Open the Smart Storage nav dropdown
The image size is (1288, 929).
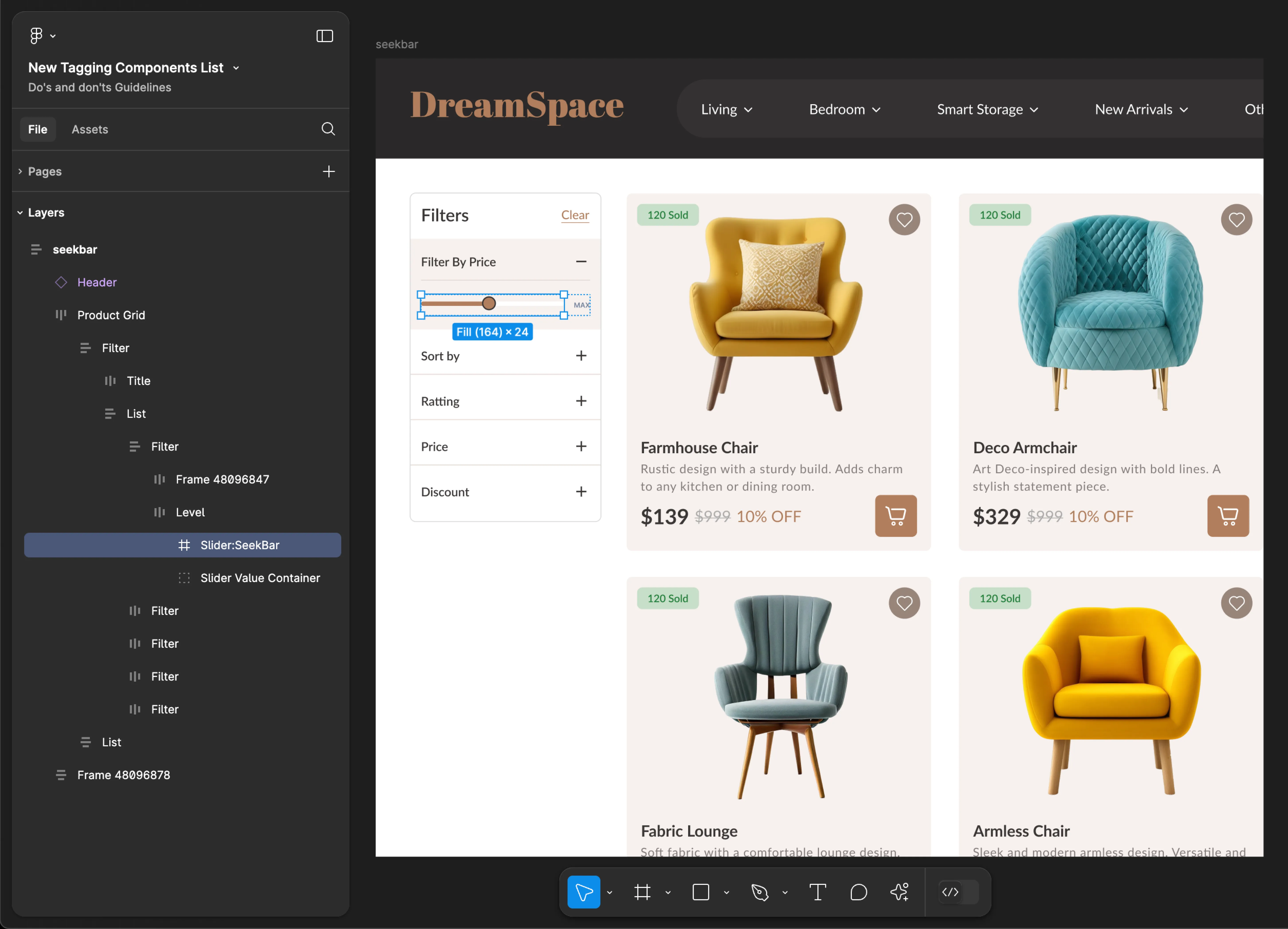coord(988,109)
